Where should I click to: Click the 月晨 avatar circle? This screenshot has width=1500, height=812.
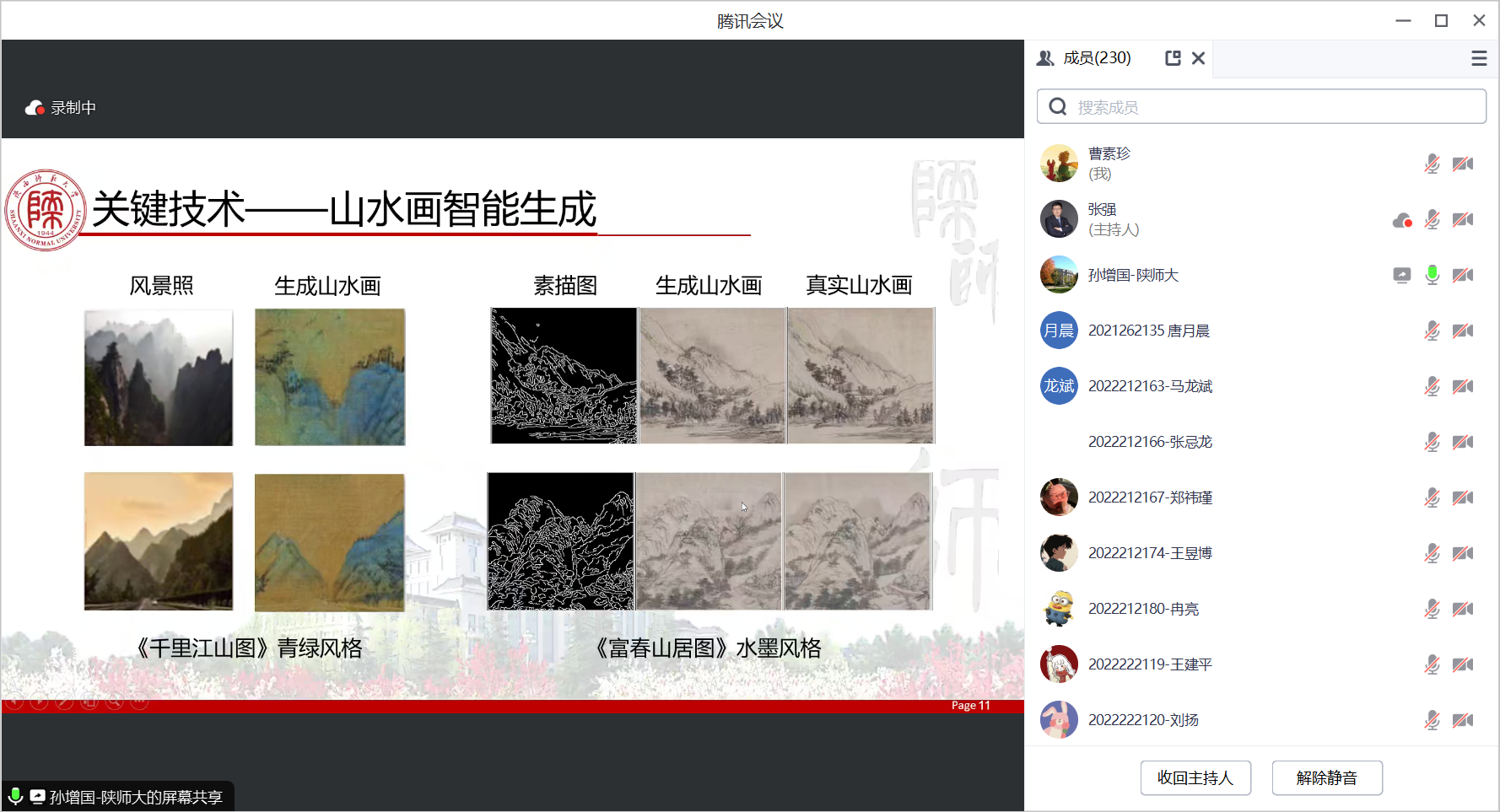[x=1059, y=331]
